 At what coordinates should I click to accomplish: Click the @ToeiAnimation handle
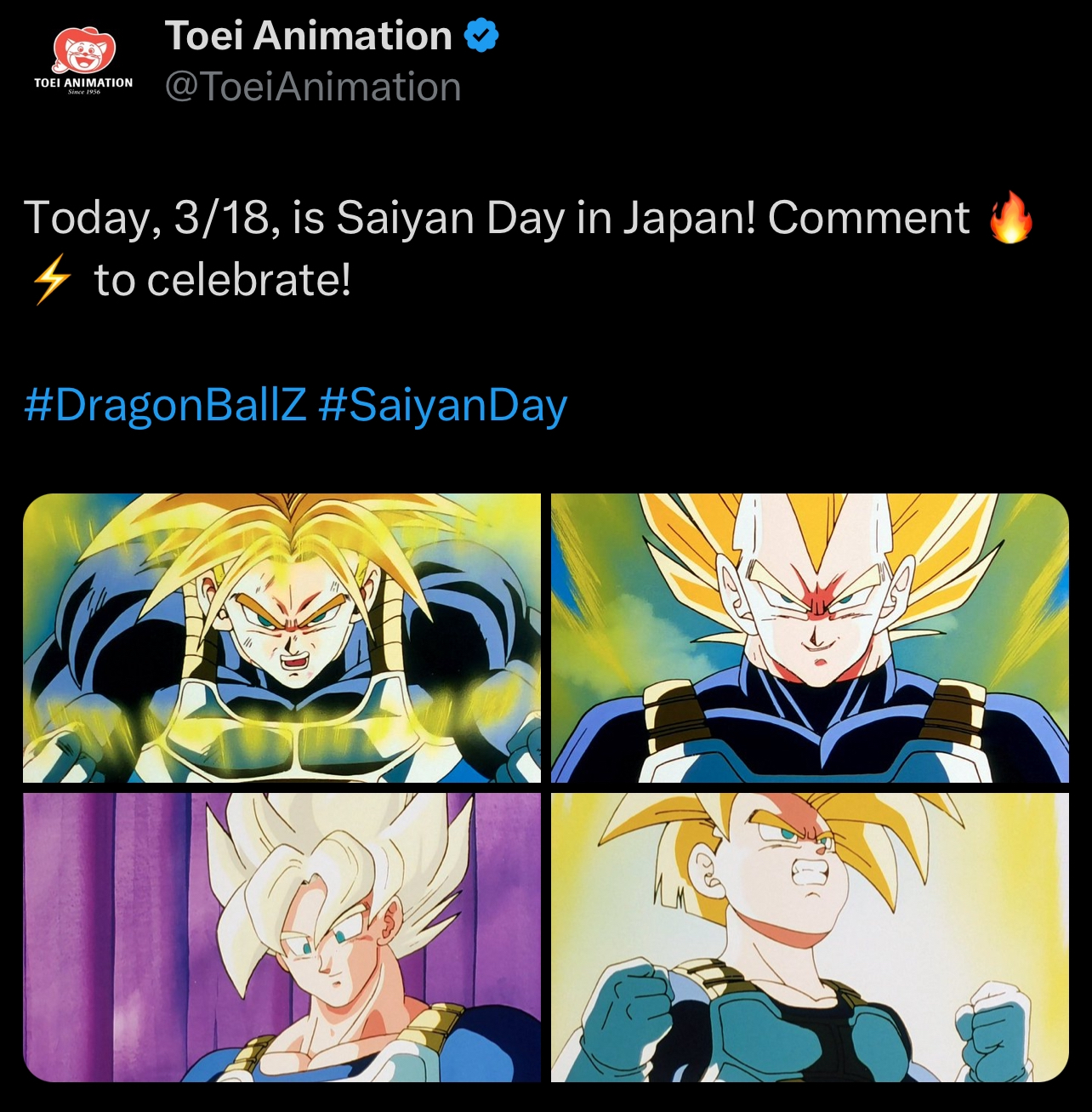tap(313, 87)
